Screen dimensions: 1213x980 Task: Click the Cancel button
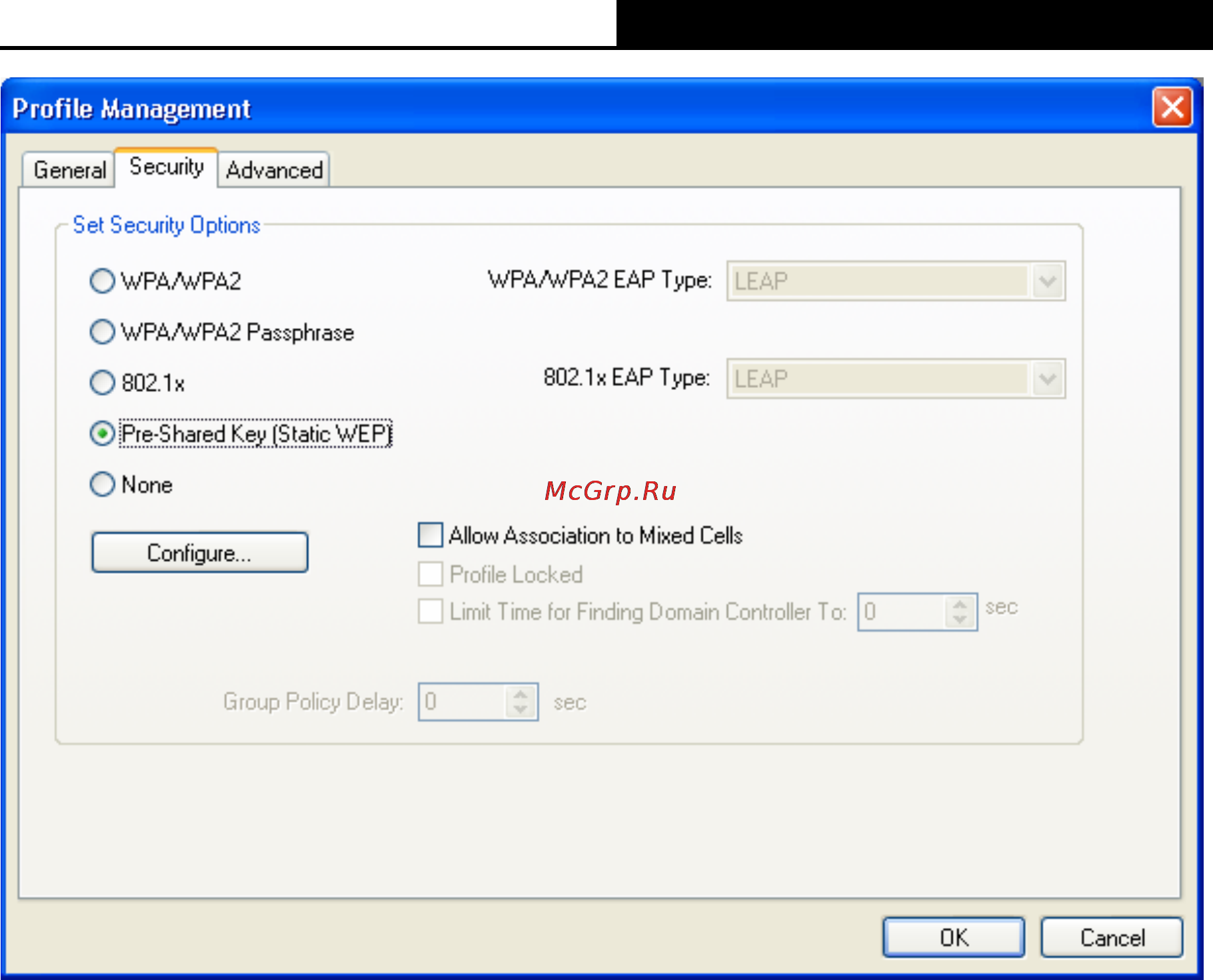1112,937
